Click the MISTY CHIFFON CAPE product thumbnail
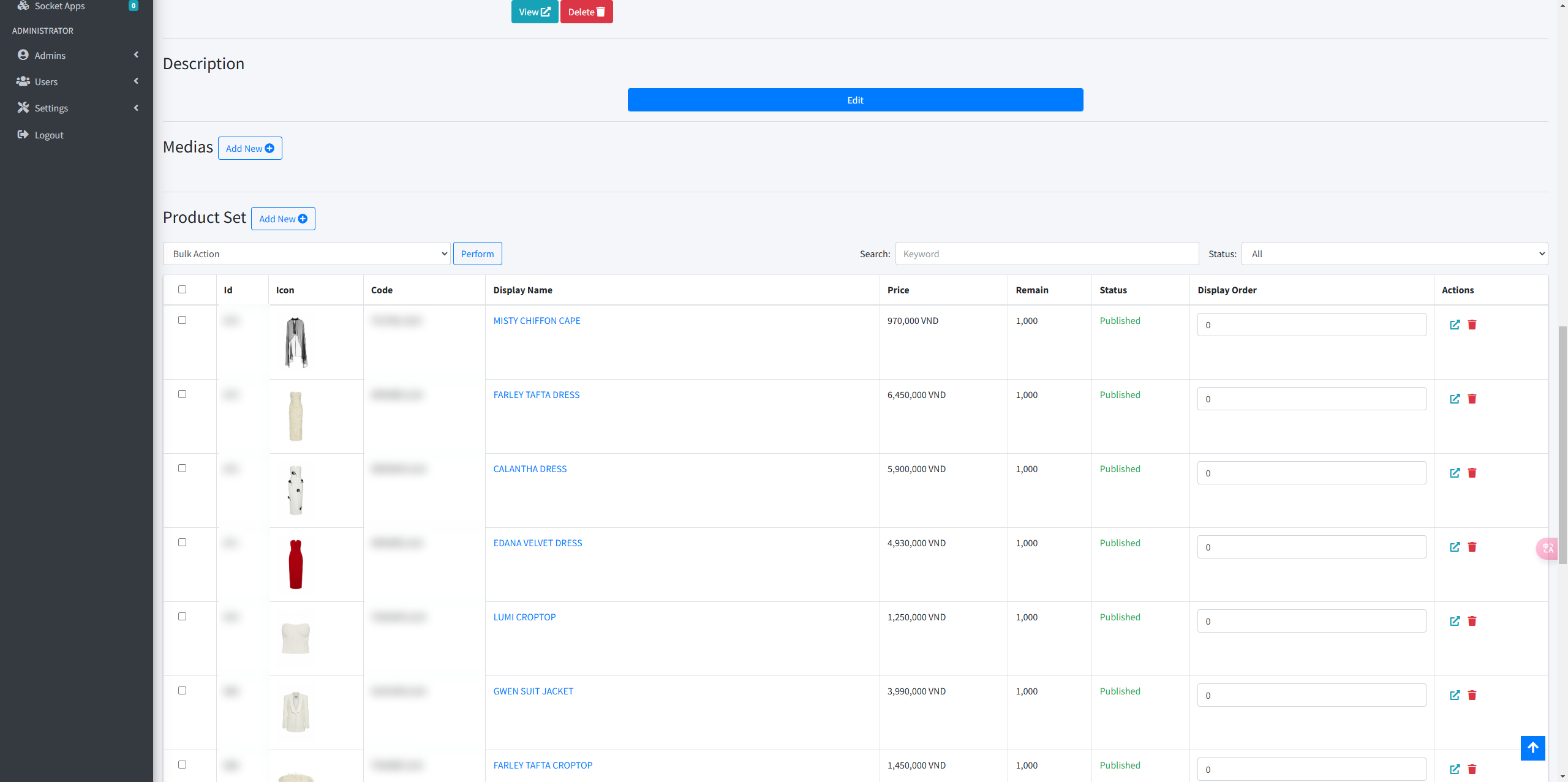 (x=296, y=342)
